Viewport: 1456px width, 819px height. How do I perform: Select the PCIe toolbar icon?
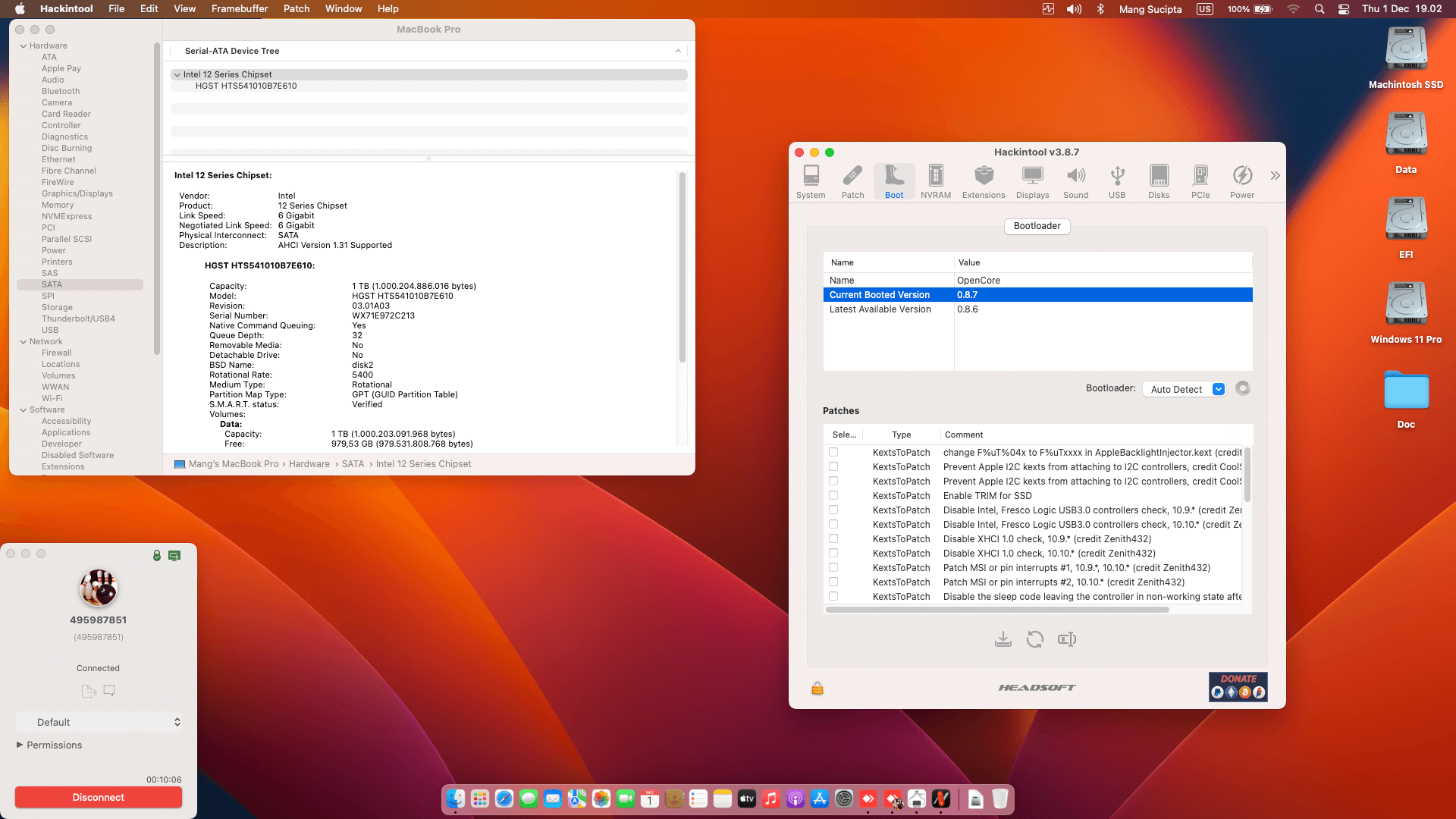pyautogui.click(x=1200, y=182)
